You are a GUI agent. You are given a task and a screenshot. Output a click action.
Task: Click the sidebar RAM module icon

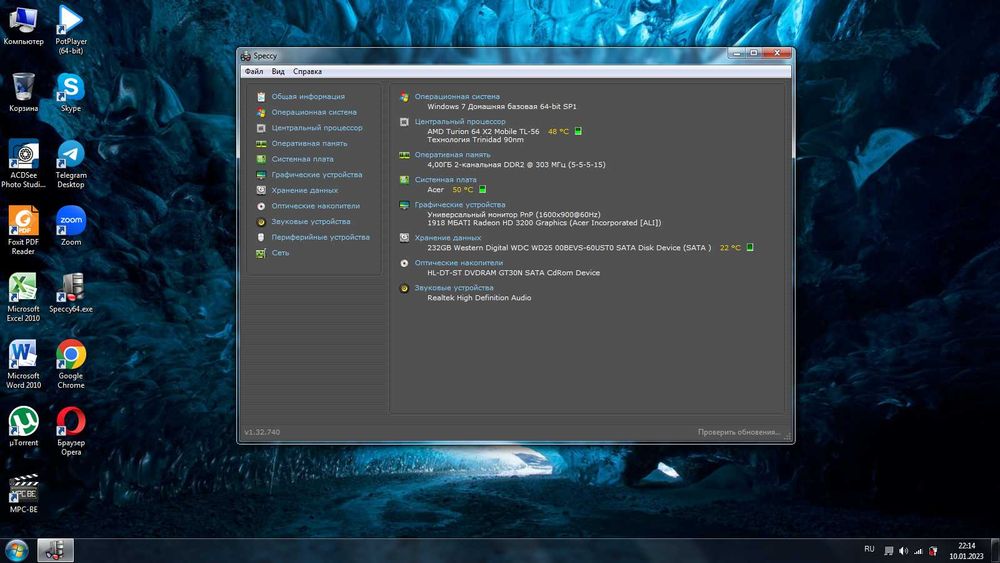point(261,143)
